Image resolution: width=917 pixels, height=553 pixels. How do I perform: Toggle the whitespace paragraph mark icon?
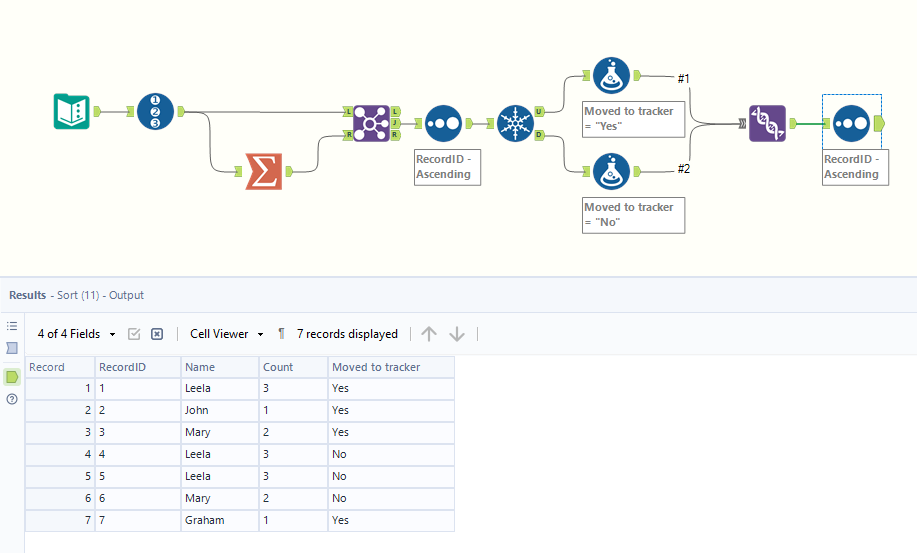(x=281, y=334)
